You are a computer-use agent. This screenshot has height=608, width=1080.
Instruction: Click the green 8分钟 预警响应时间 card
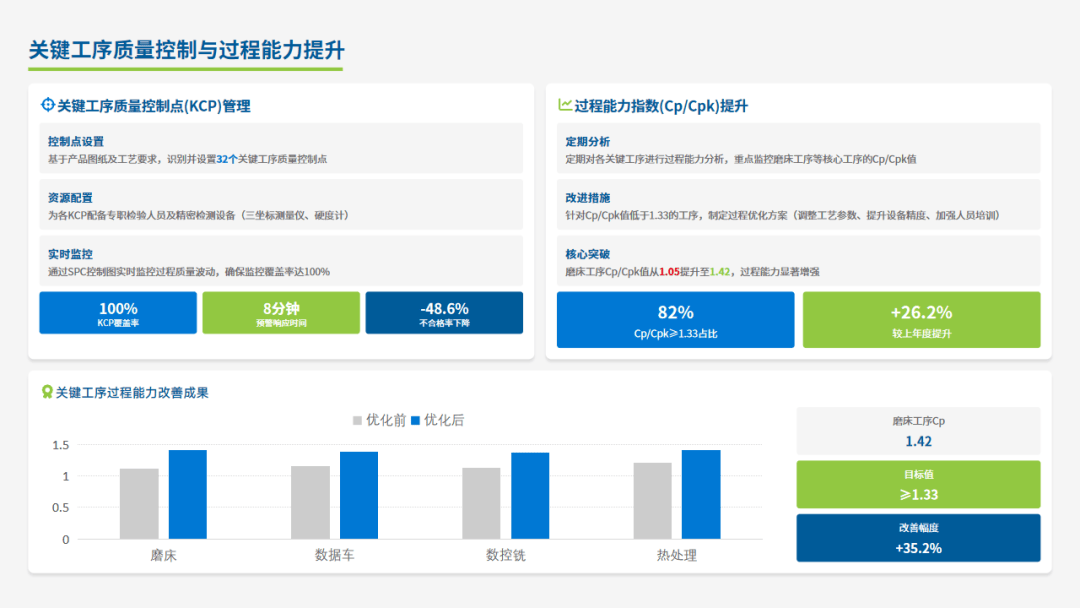[281, 313]
